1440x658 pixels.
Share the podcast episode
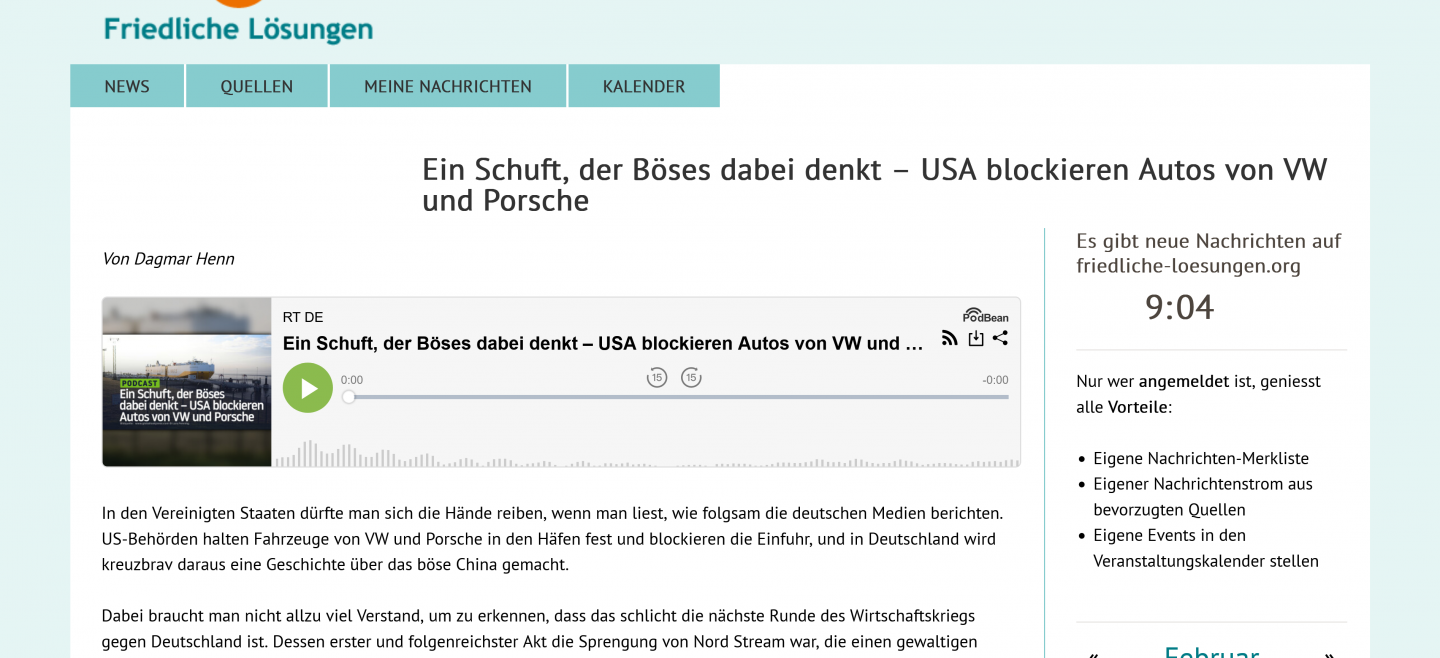(1000, 338)
